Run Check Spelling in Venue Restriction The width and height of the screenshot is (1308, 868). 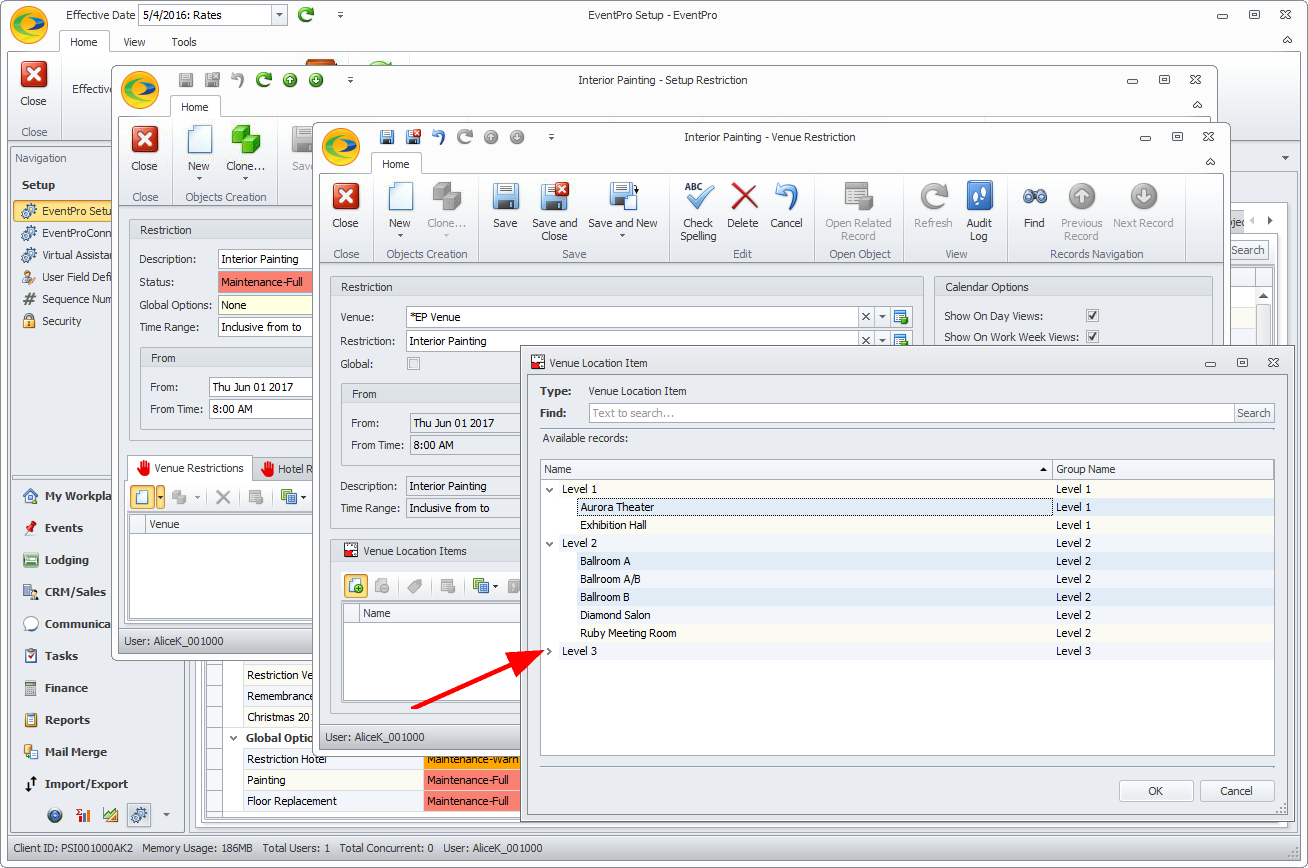click(698, 212)
